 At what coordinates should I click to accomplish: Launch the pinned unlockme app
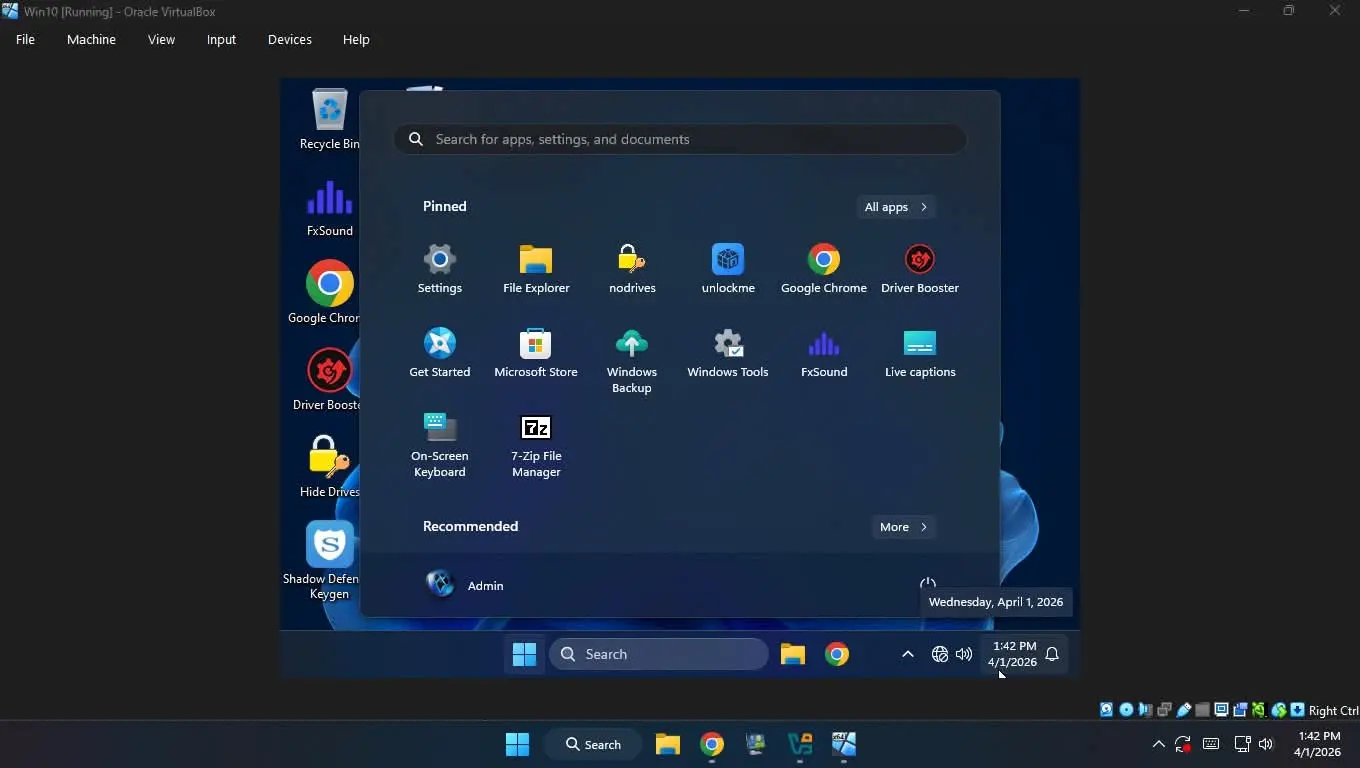click(x=728, y=270)
